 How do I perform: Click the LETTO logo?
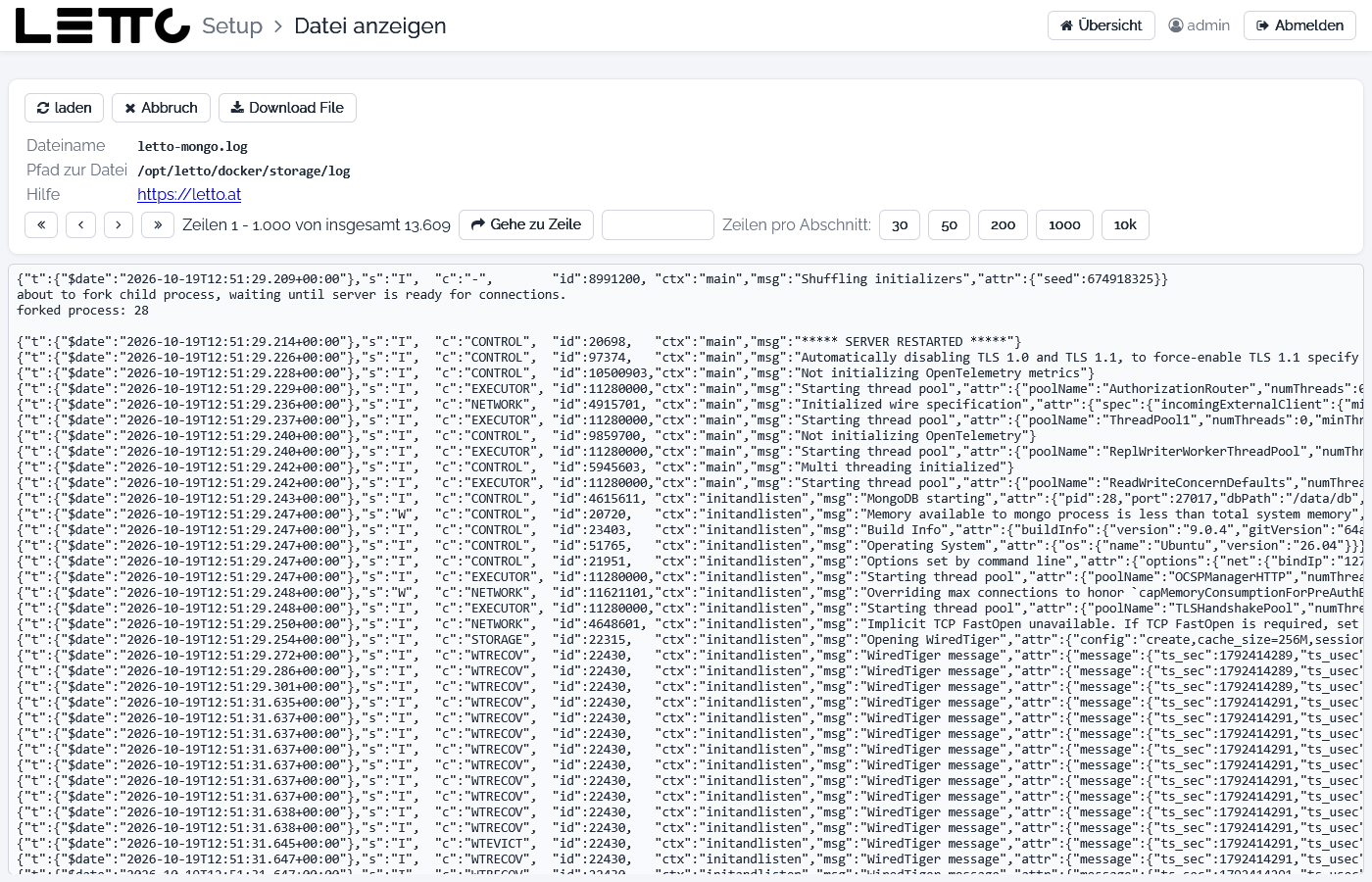pos(103,25)
